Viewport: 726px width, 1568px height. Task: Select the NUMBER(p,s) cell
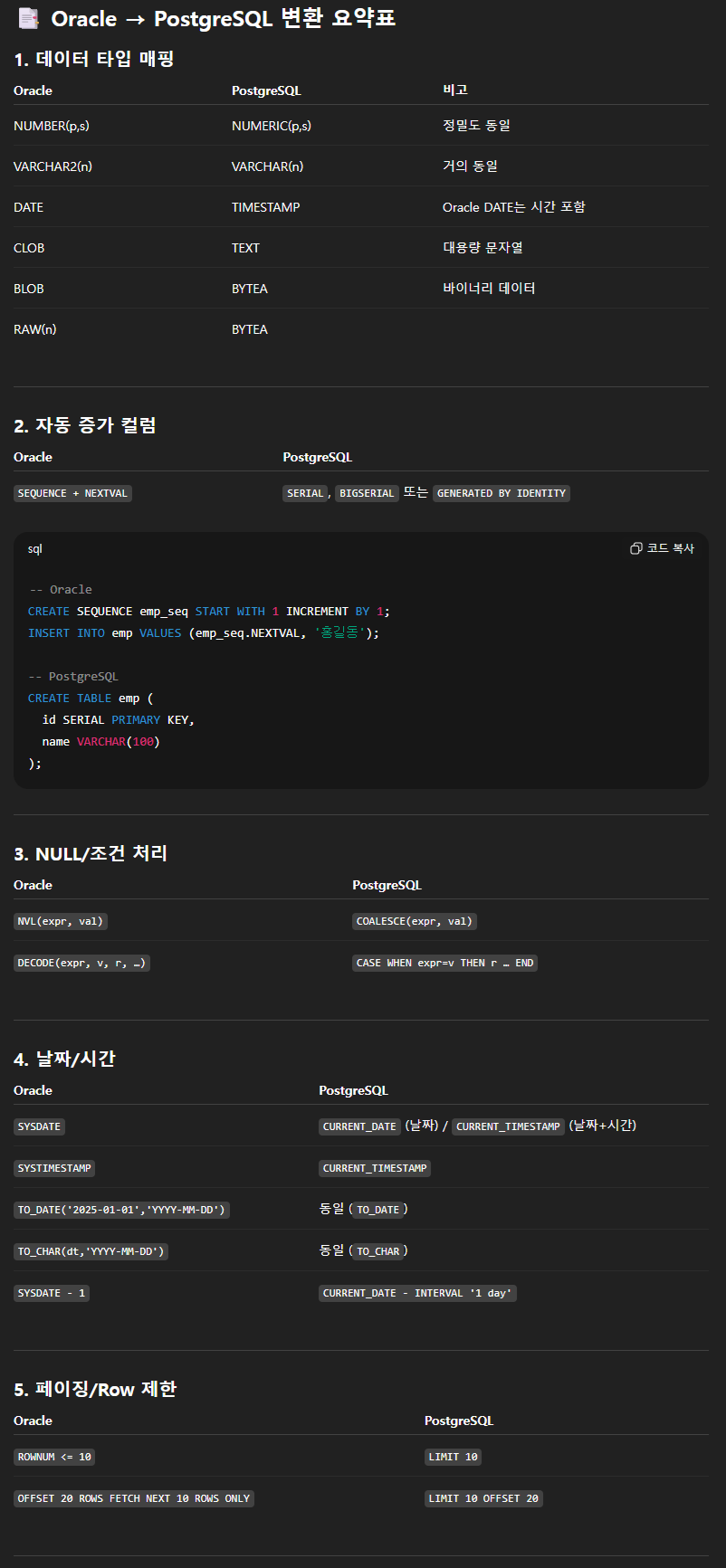(x=52, y=126)
